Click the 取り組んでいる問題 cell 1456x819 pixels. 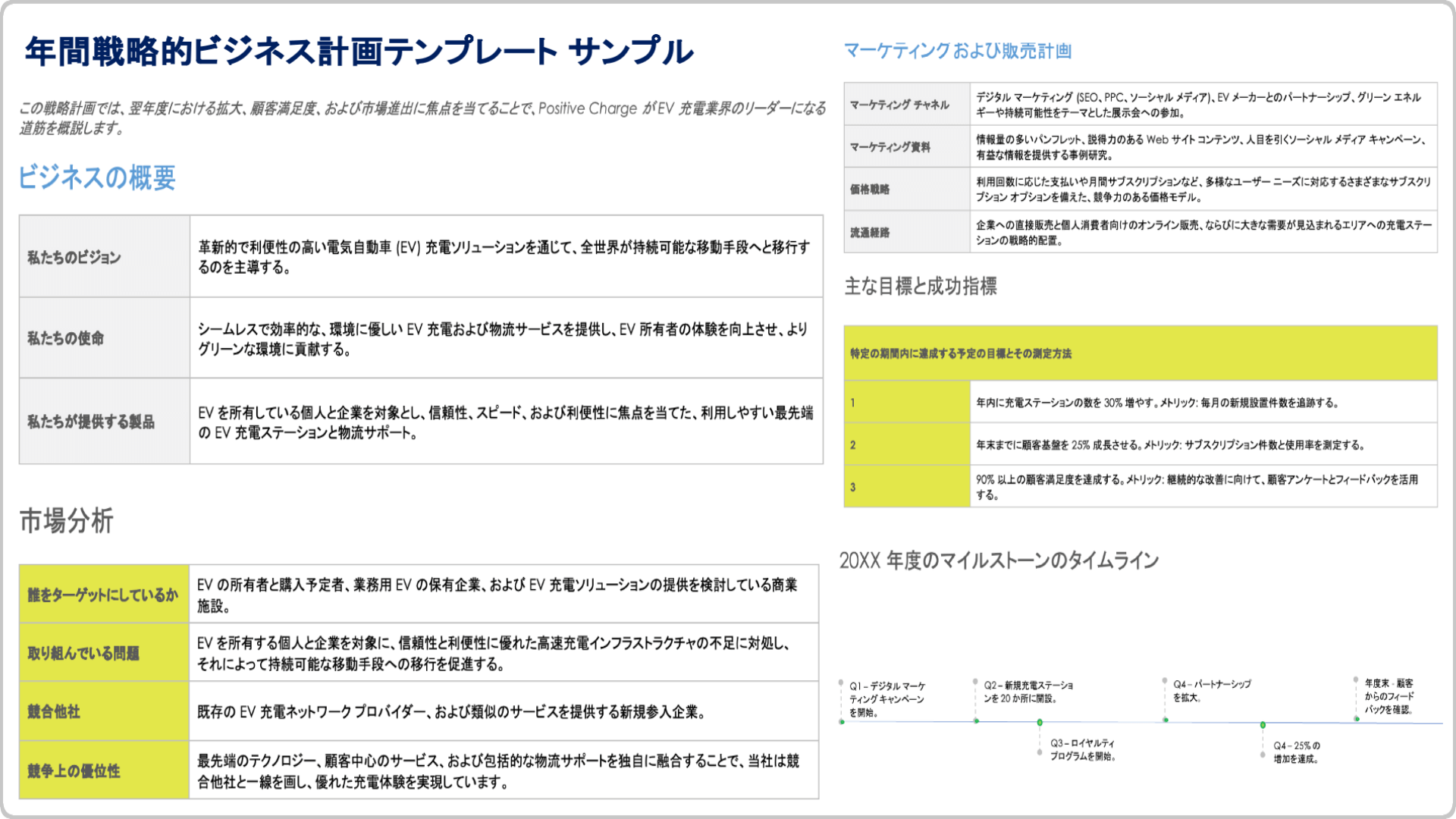pyautogui.click(x=104, y=653)
